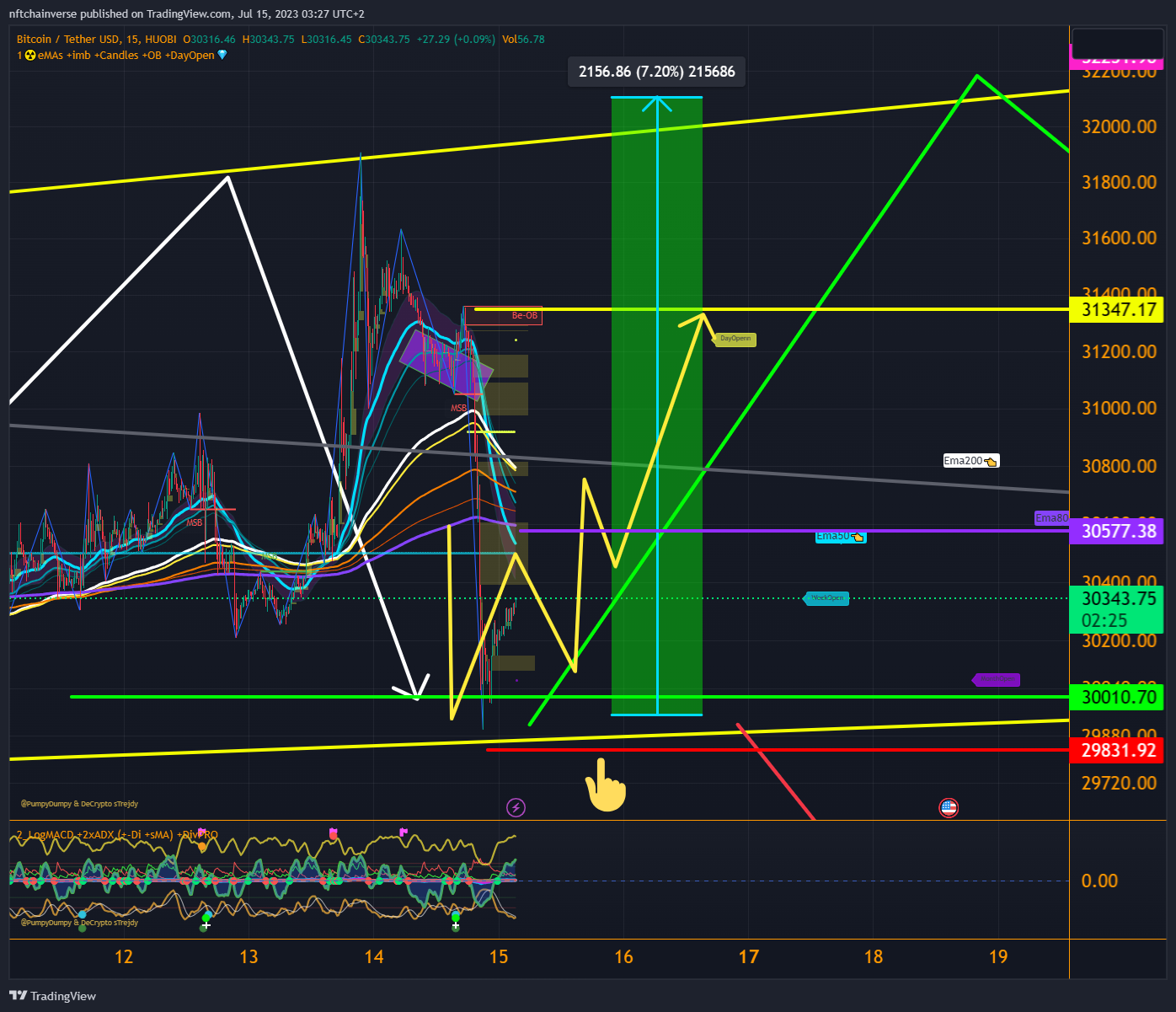Click the 32000.00 price axis tick
1176x1012 pixels.
coord(1119,126)
